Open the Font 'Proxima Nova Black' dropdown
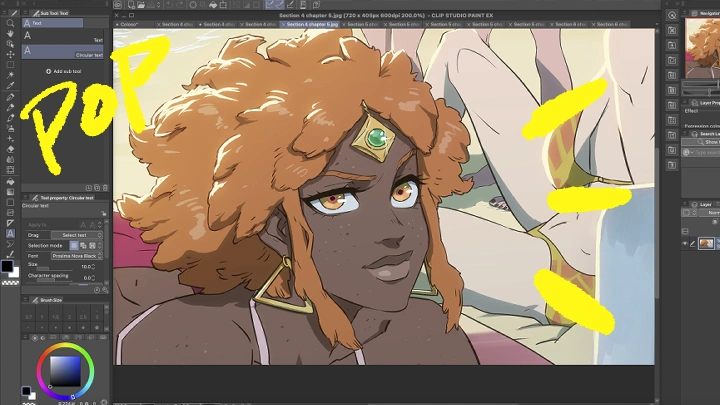720x405 pixels. [x=76, y=256]
